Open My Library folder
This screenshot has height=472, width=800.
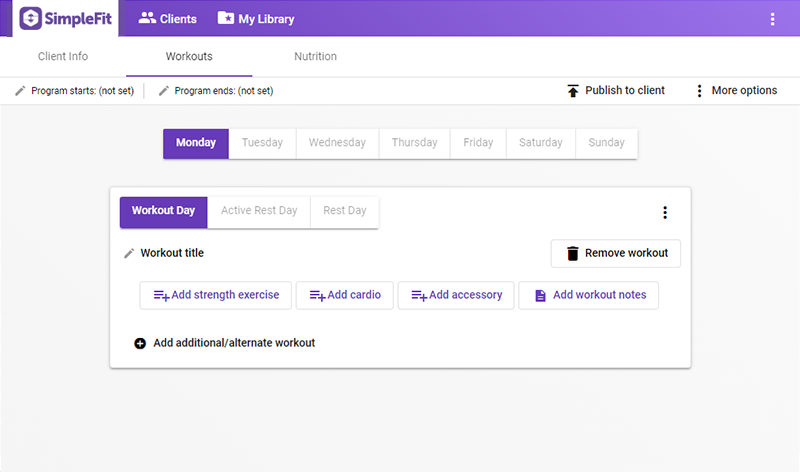[x=256, y=18]
